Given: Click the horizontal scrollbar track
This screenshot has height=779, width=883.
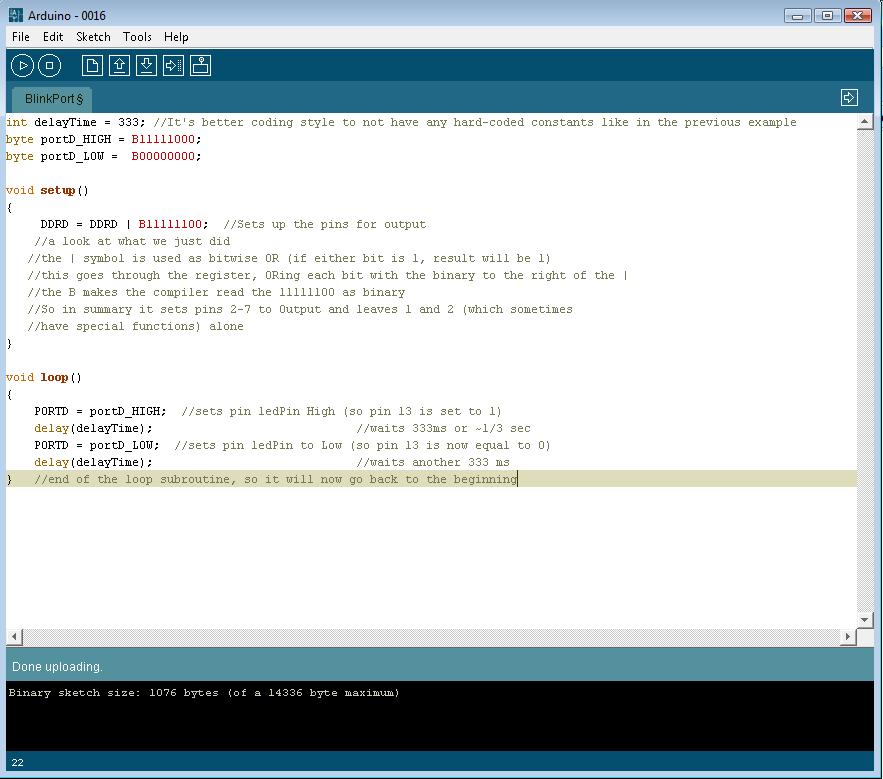Looking at the screenshot, I should tap(431, 637).
